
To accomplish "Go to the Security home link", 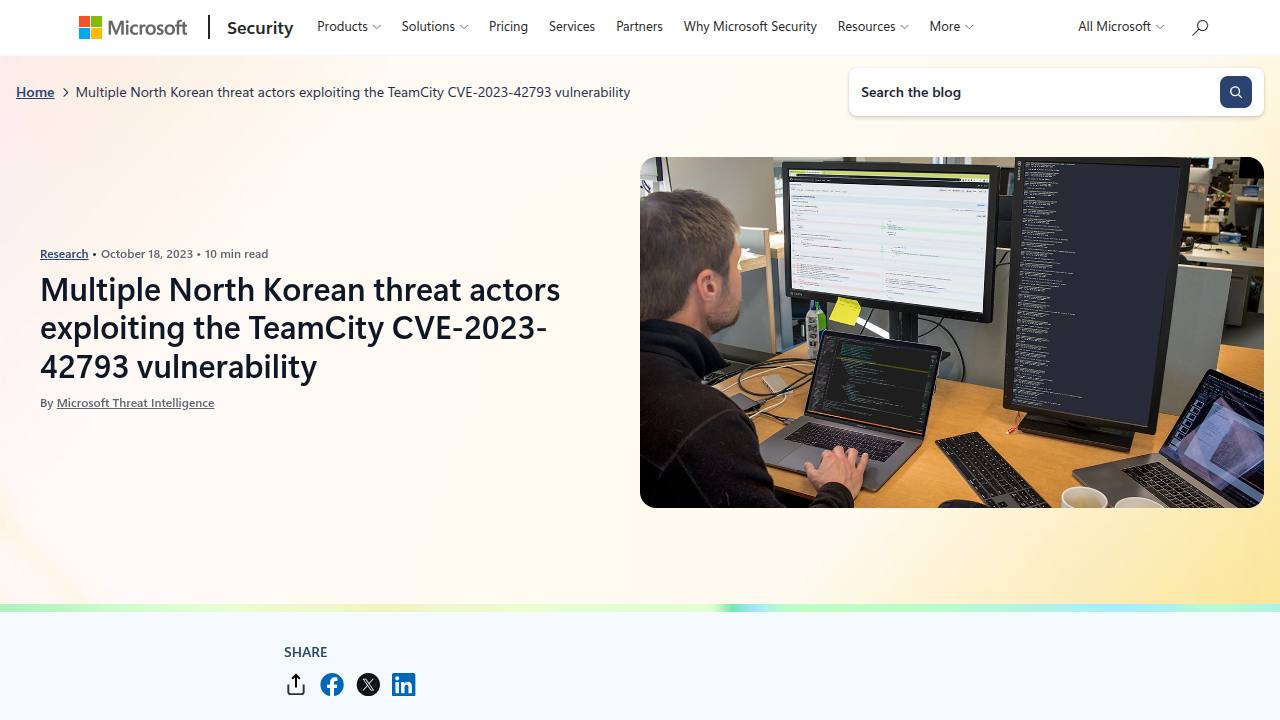I will pyautogui.click(x=260, y=28).
